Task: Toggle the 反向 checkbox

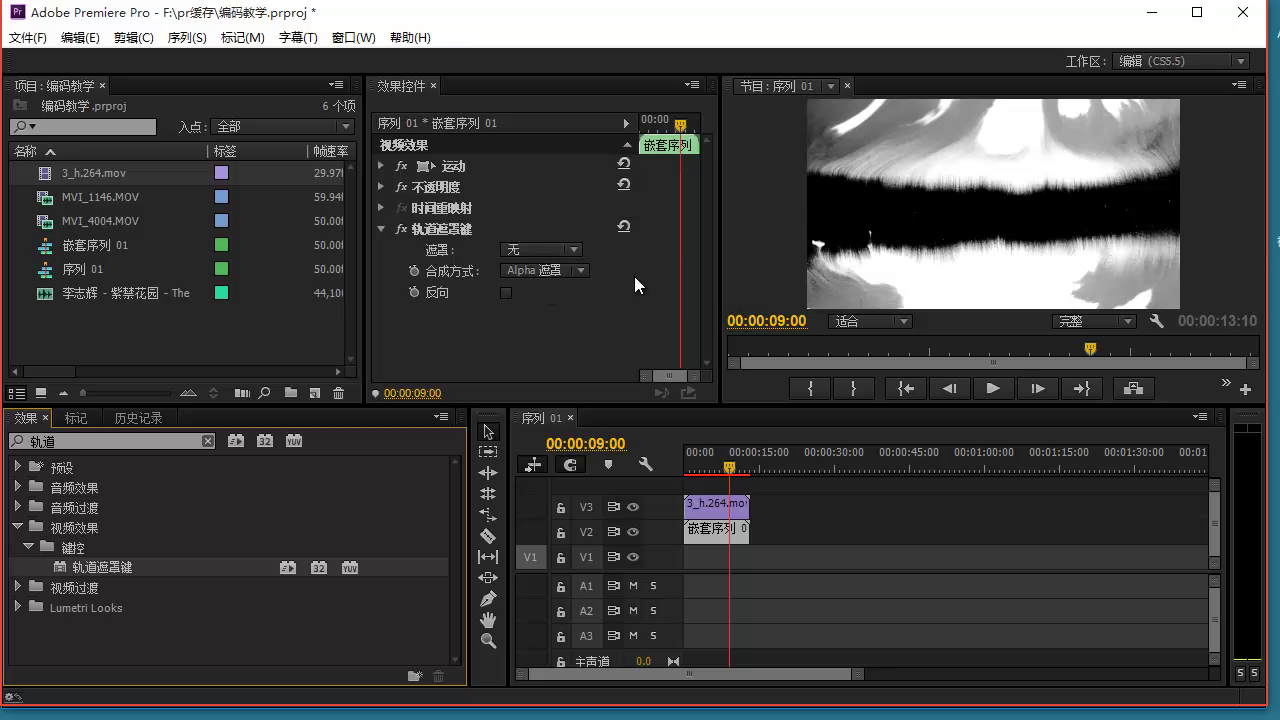Action: [506, 293]
